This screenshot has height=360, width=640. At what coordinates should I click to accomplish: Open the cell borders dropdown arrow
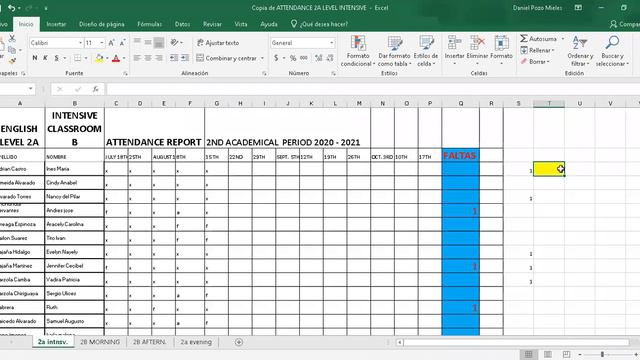pos(86,58)
